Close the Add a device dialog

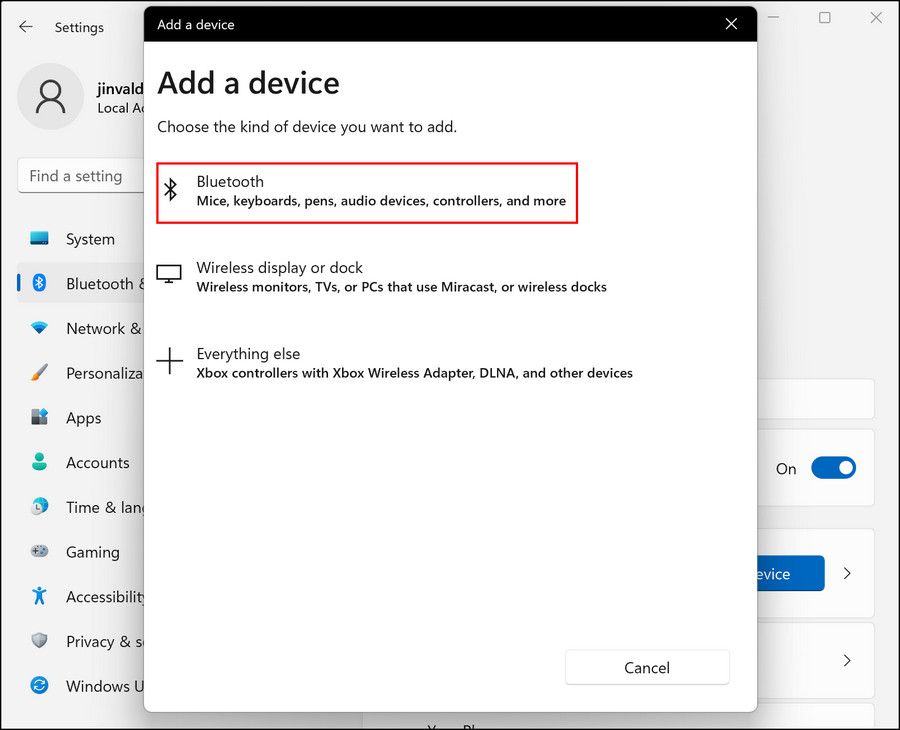tap(731, 24)
